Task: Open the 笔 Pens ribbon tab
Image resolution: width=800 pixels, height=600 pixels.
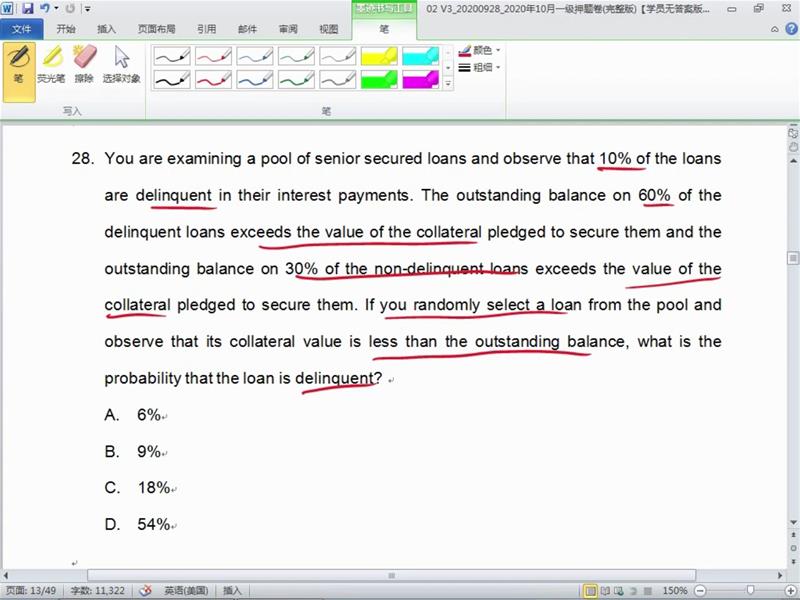Action: tap(384, 29)
